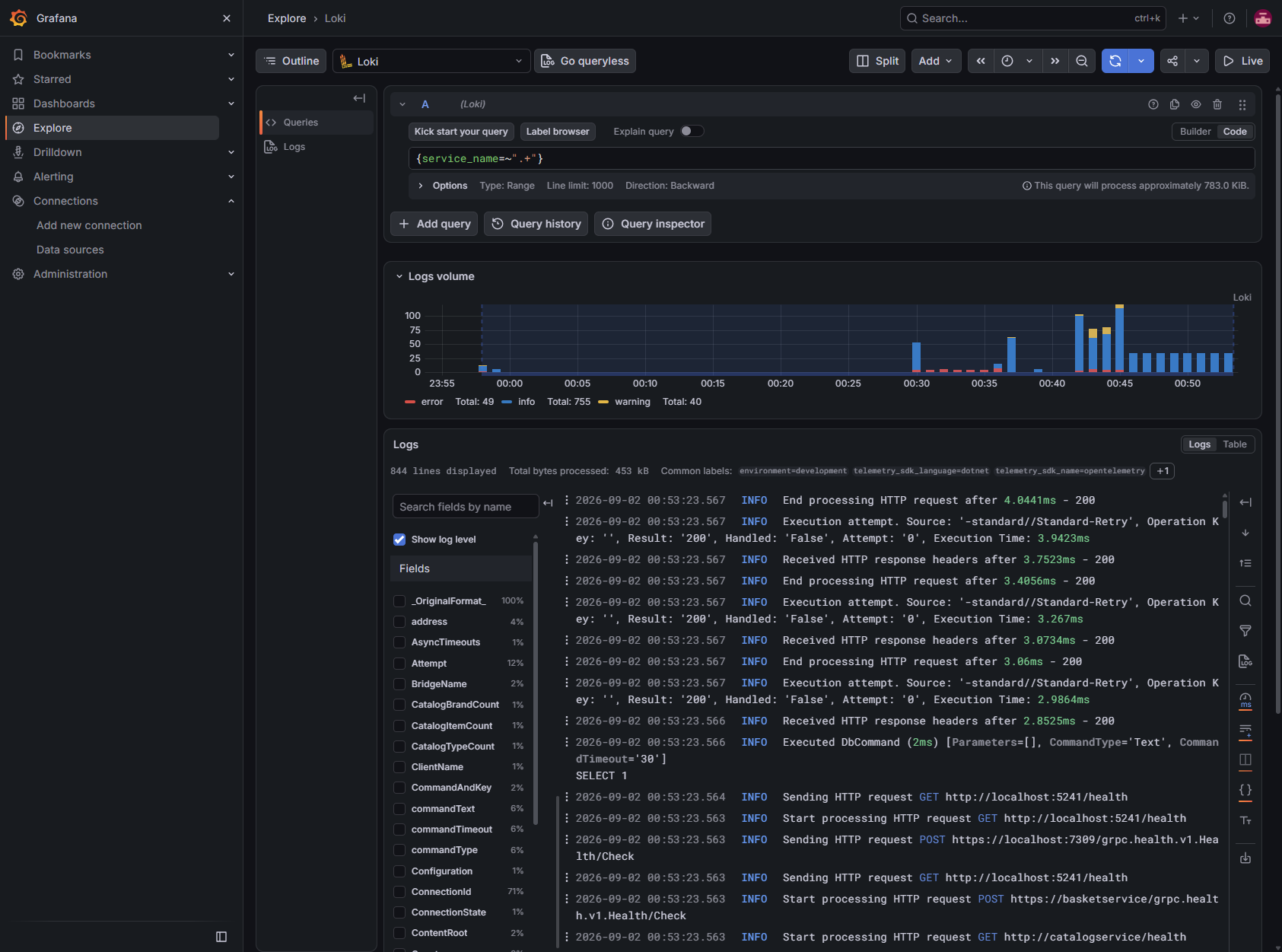Run query with the refresh button
Image resolution: width=1282 pixels, height=952 pixels.
point(1115,61)
